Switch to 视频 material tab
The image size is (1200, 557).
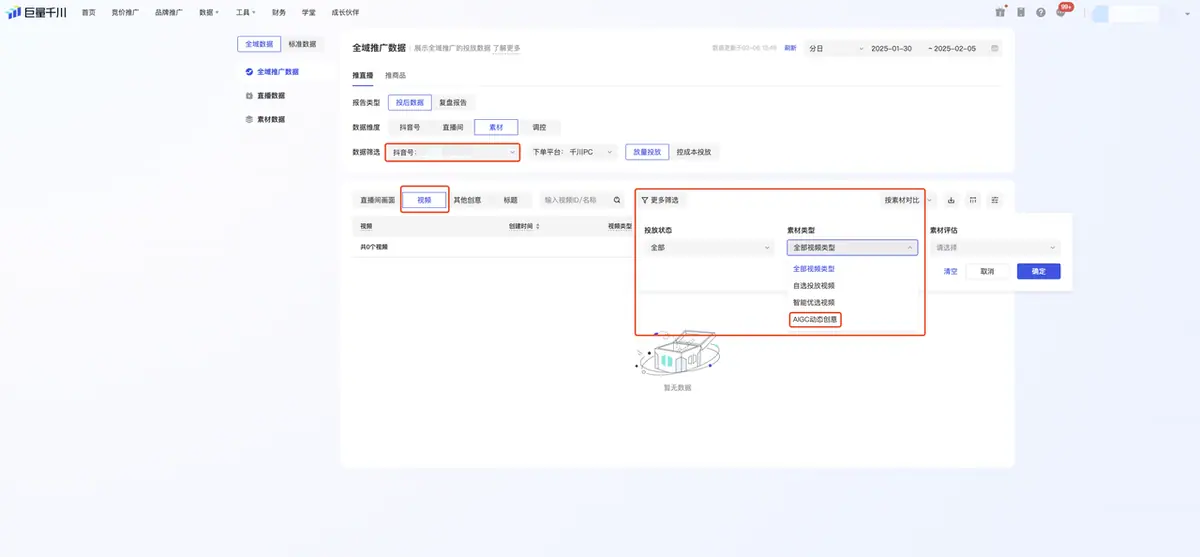point(424,200)
